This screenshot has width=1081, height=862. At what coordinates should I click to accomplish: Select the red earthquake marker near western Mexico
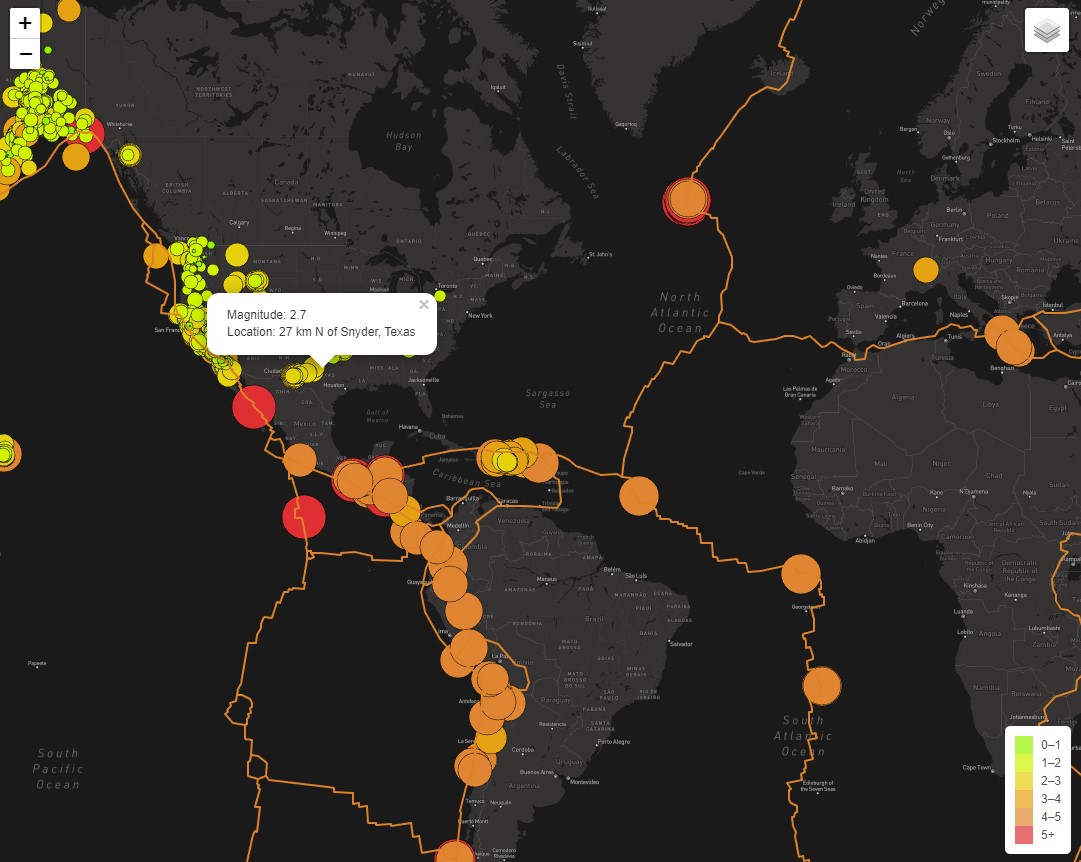coord(253,408)
